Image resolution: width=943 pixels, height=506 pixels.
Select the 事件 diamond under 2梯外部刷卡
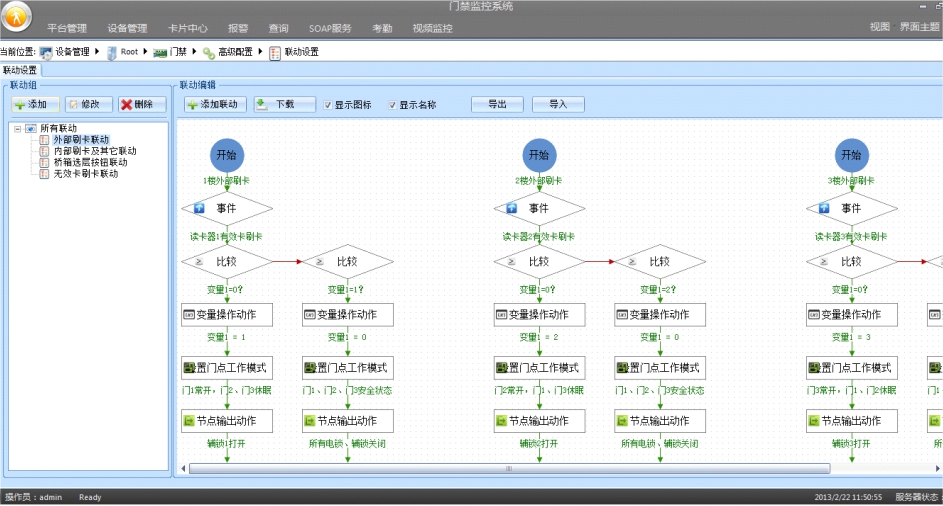pyautogui.click(x=539, y=209)
